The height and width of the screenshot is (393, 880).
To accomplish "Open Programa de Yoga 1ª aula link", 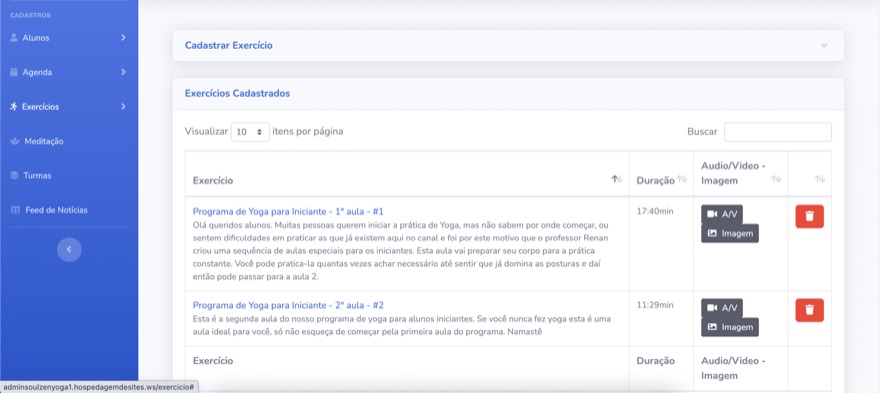I will [288, 212].
